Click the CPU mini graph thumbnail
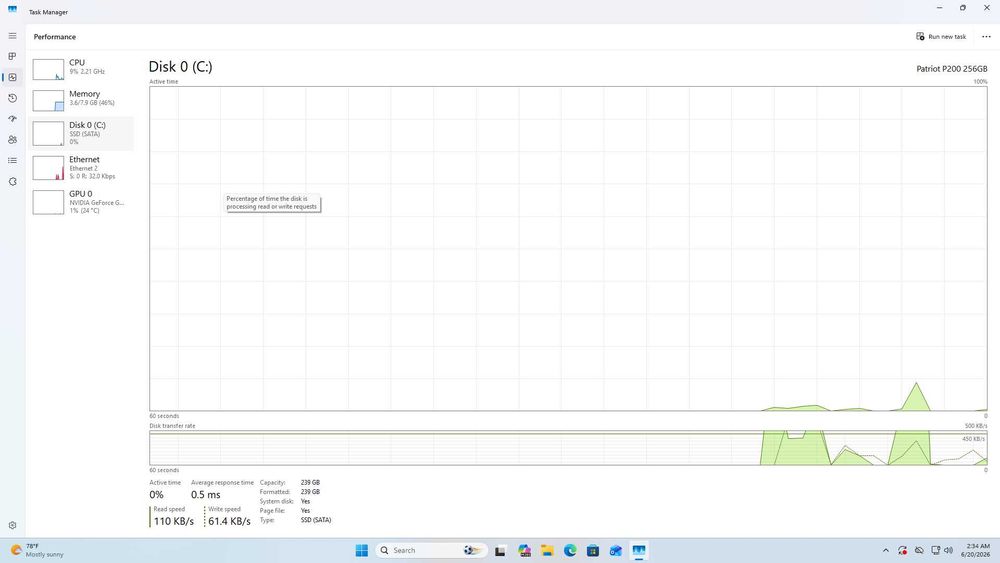 pyautogui.click(x=48, y=69)
